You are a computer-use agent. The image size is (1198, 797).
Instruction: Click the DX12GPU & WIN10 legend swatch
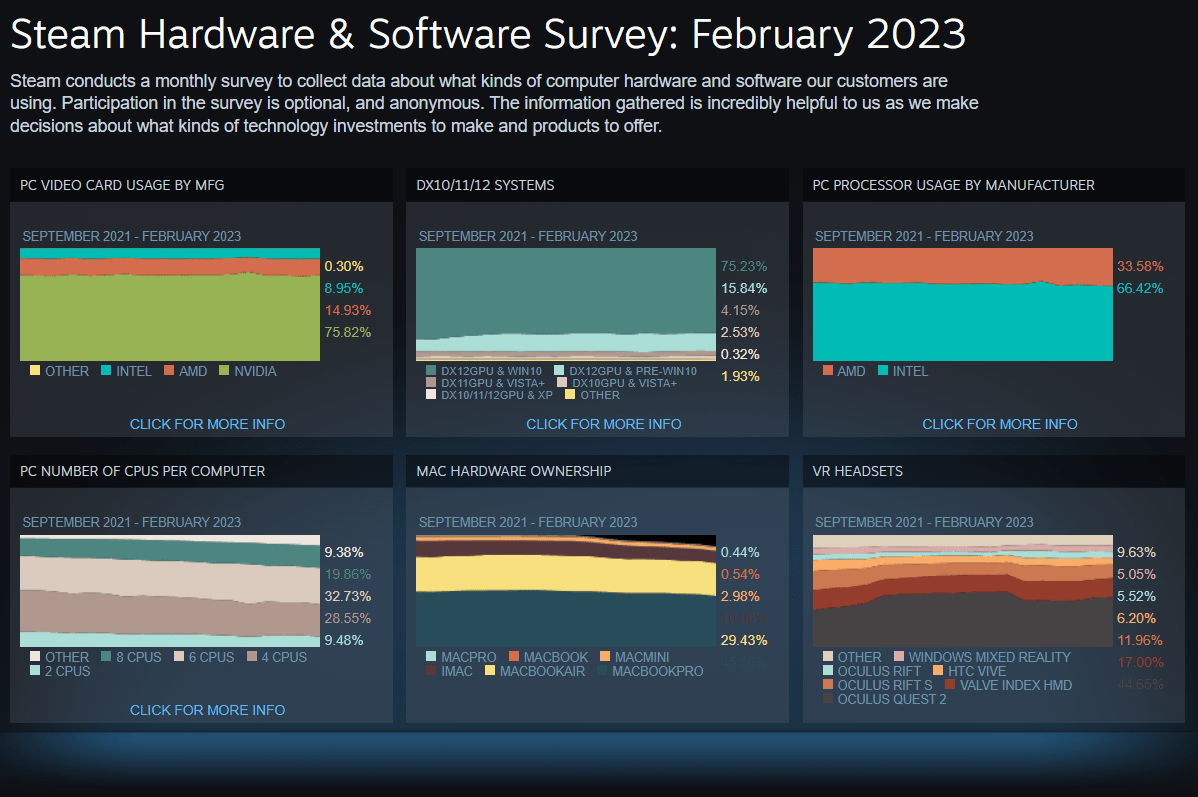[x=431, y=371]
